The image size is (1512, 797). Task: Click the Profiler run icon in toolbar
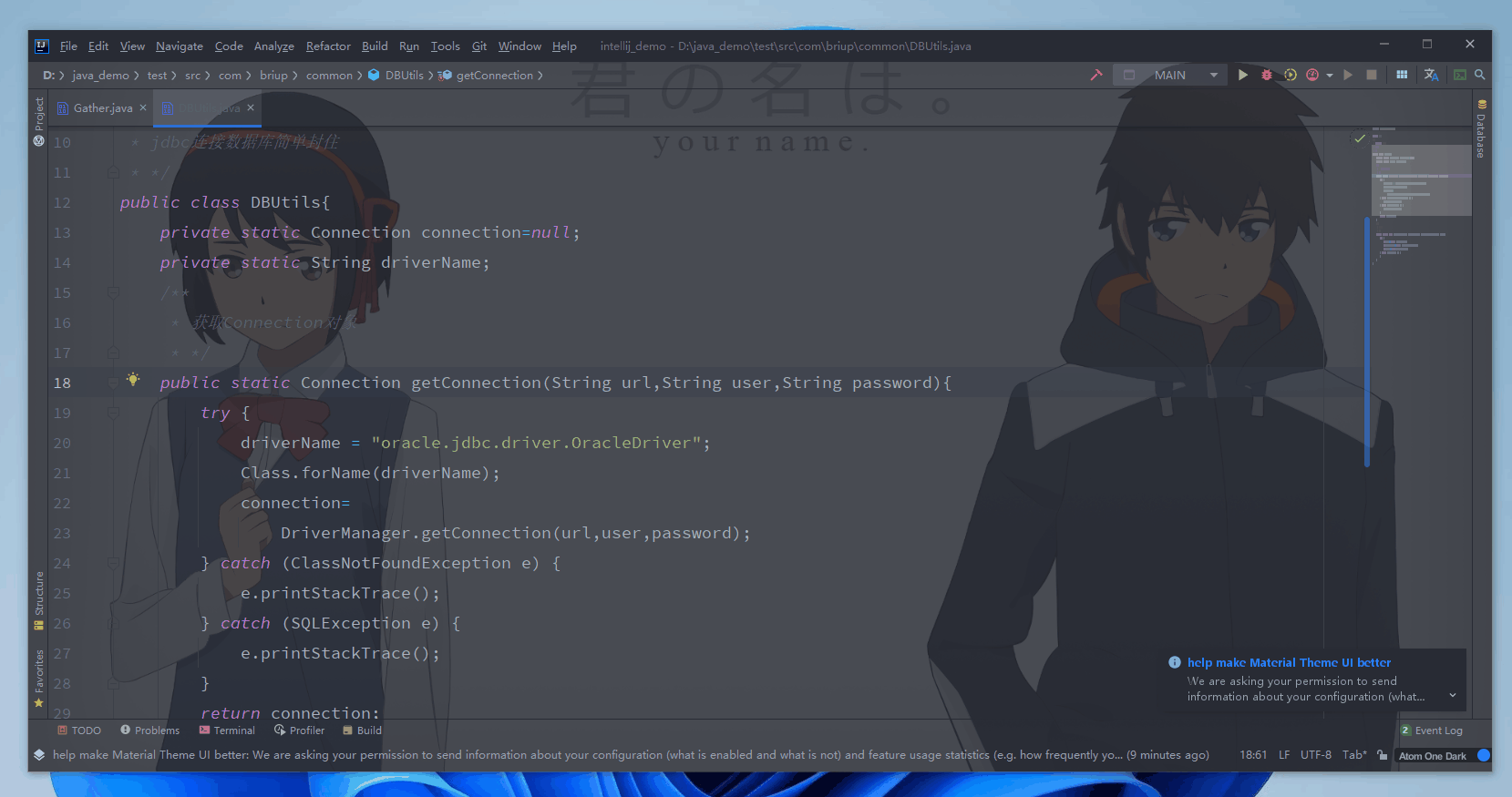[1312, 75]
